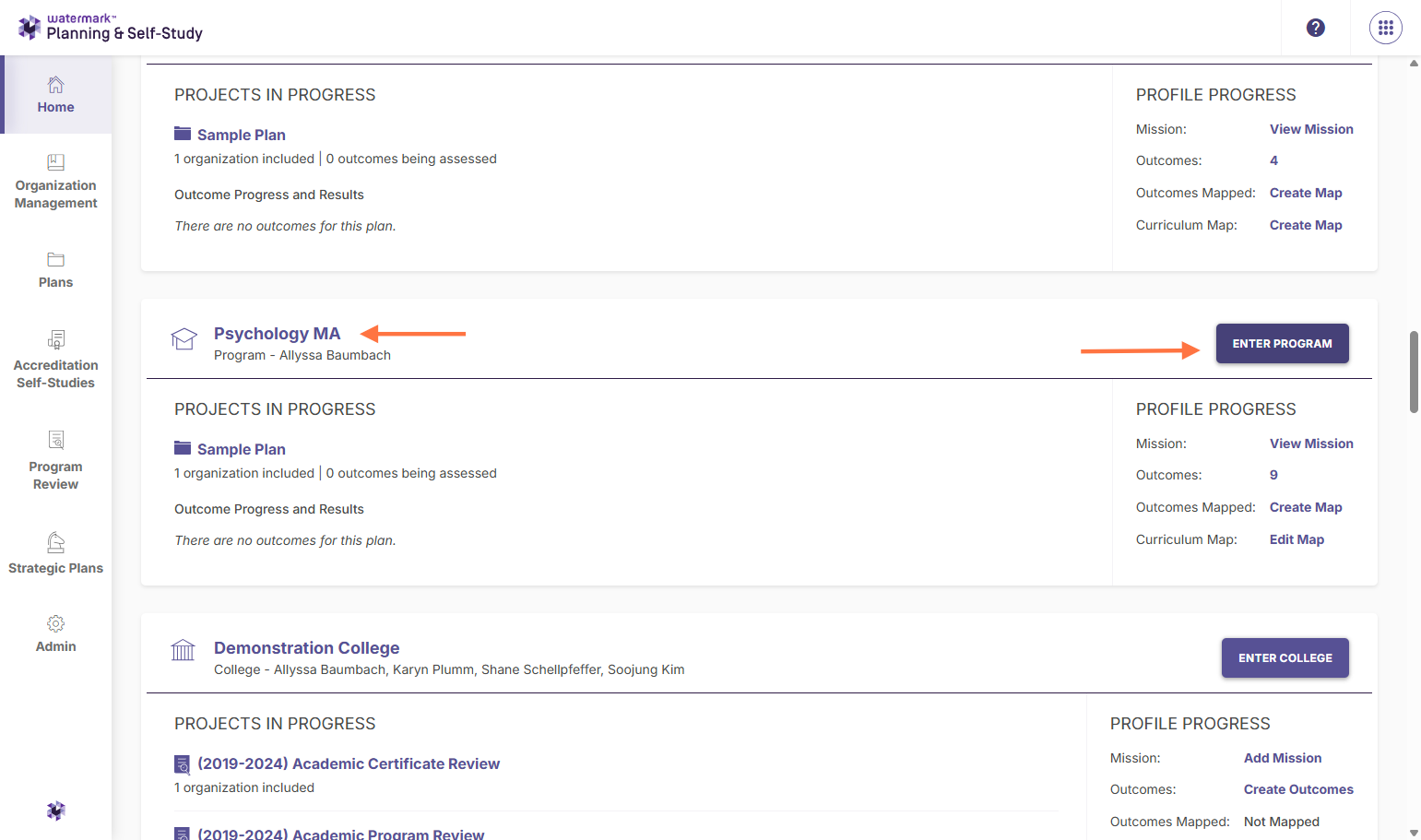Open Program Review menu item

tap(56, 476)
